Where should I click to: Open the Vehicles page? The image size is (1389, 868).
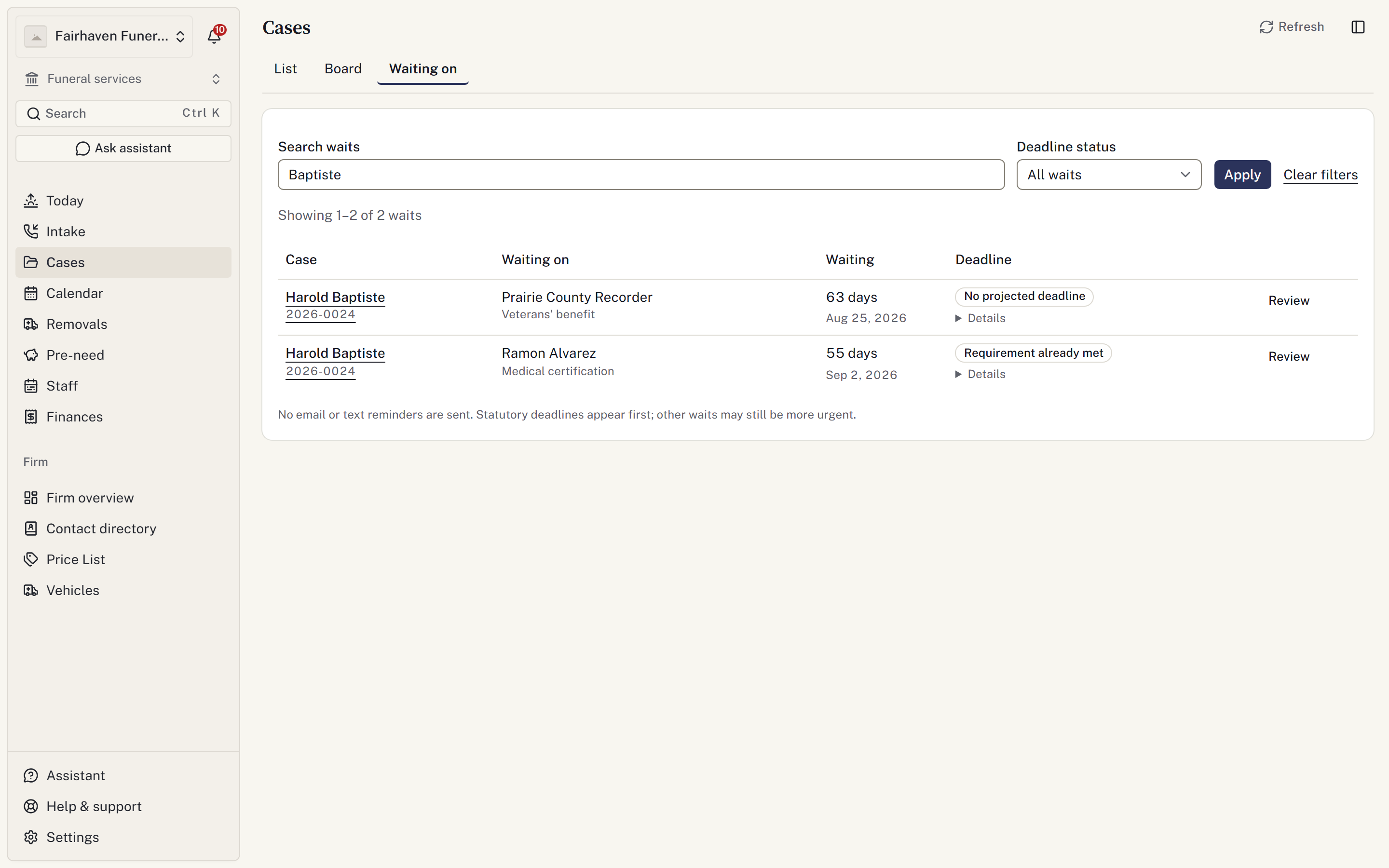(123, 590)
